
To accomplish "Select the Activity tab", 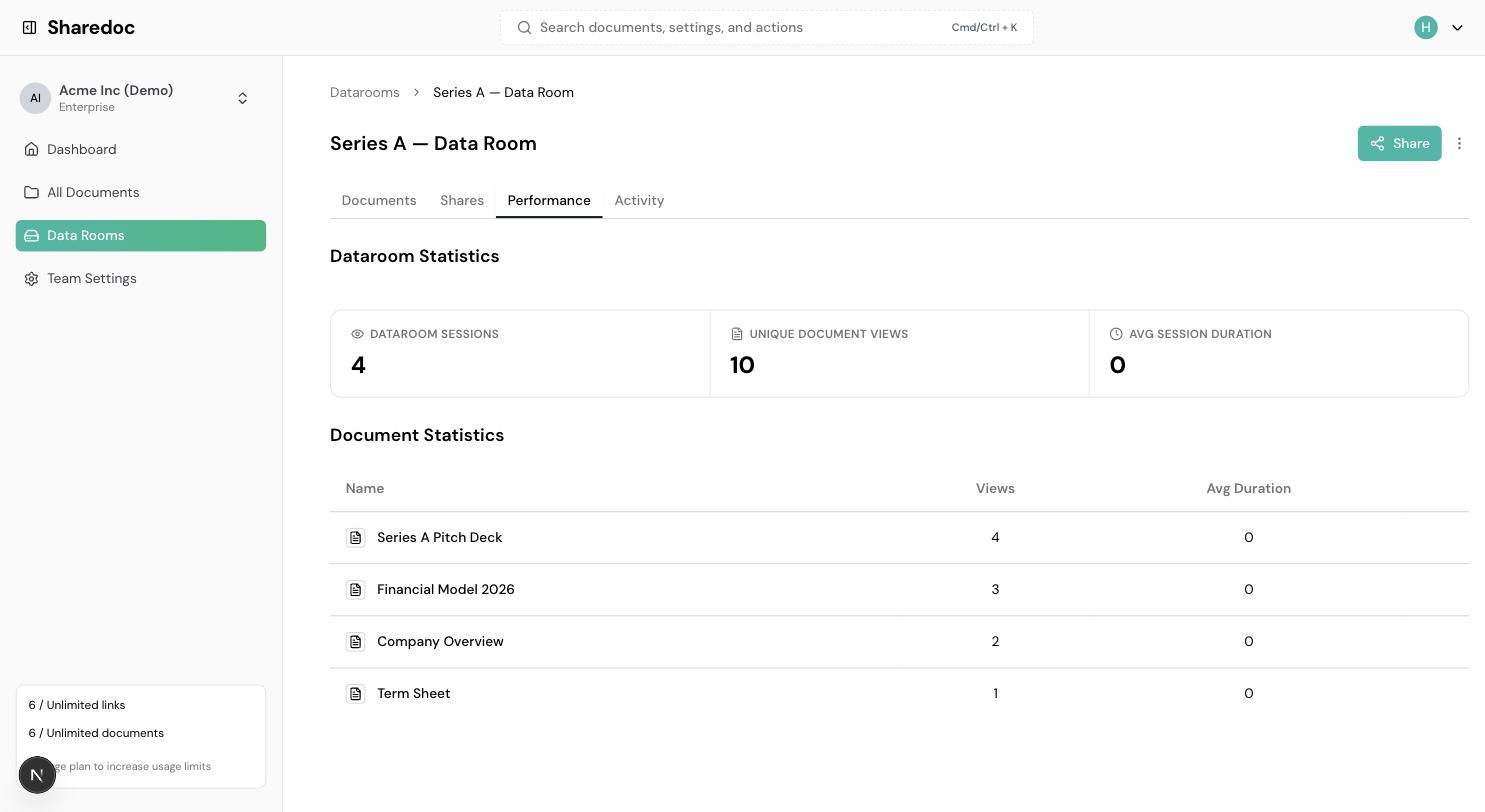I will click(639, 201).
